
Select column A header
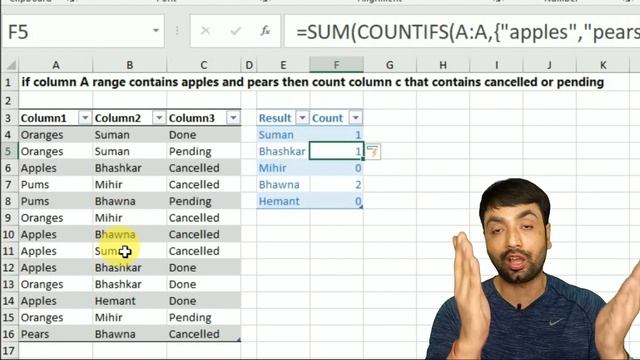point(56,65)
